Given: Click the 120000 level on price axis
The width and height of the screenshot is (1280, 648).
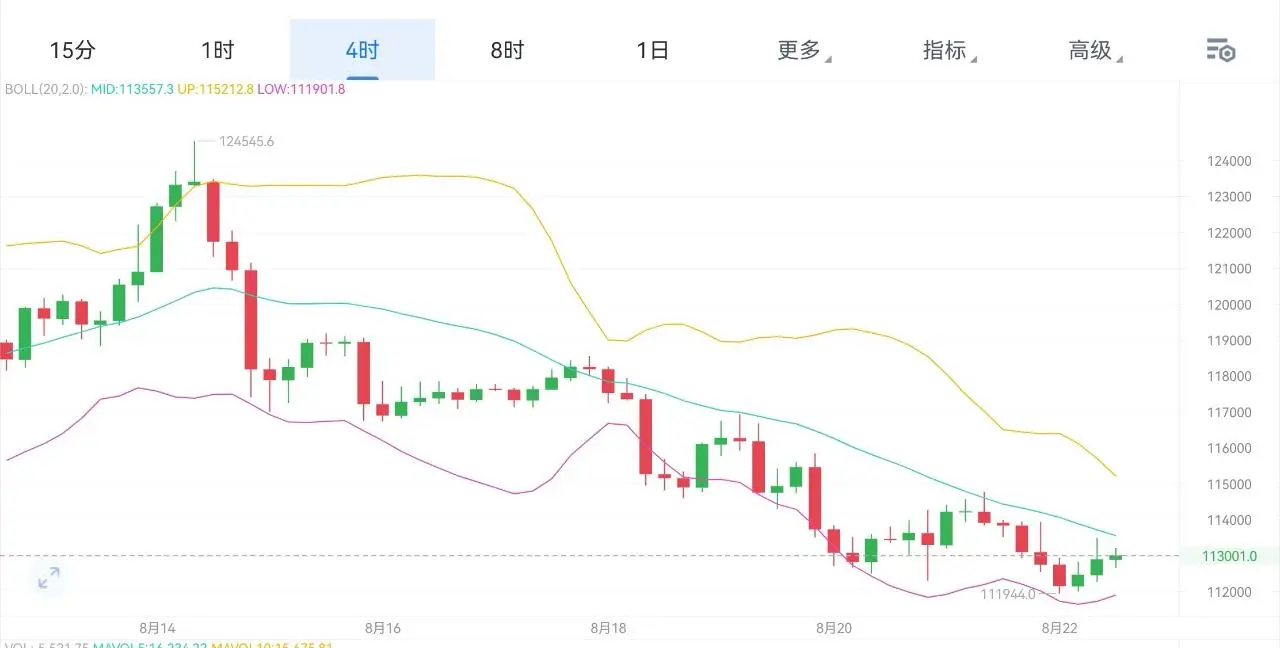Looking at the screenshot, I should tap(1228, 305).
